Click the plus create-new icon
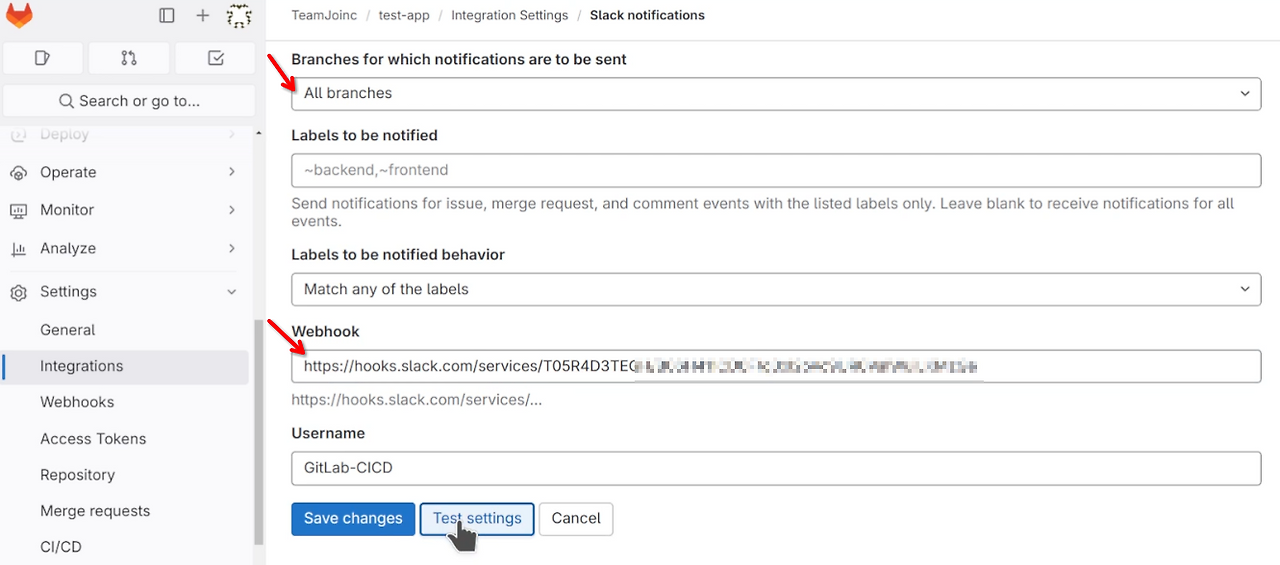This screenshot has width=1280, height=565. pyautogui.click(x=203, y=16)
